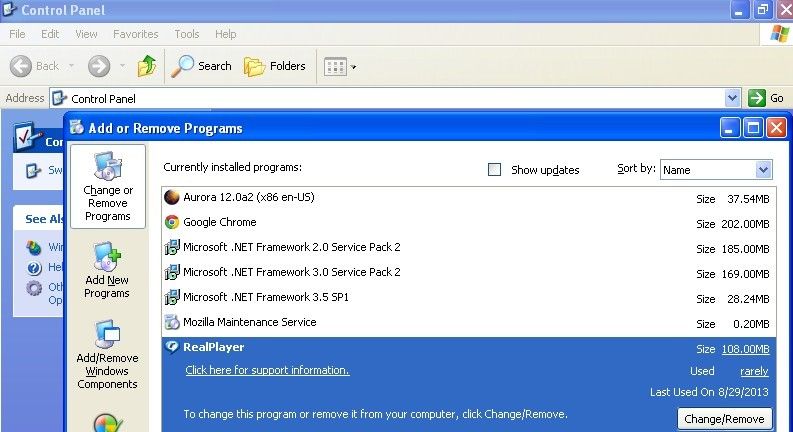793x432 pixels.
Task: Click the Forward arrow toolbar button
Action: (99, 66)
